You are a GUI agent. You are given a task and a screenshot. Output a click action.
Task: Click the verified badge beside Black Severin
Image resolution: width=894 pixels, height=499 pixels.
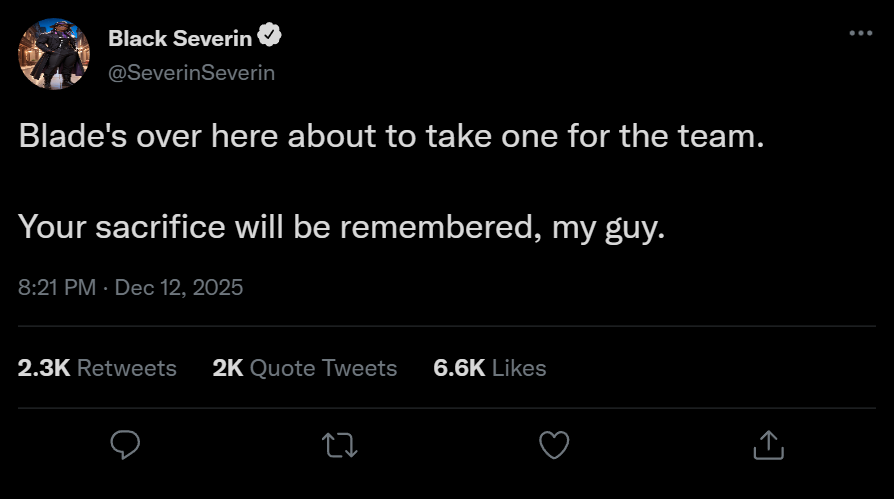point(270,38)
